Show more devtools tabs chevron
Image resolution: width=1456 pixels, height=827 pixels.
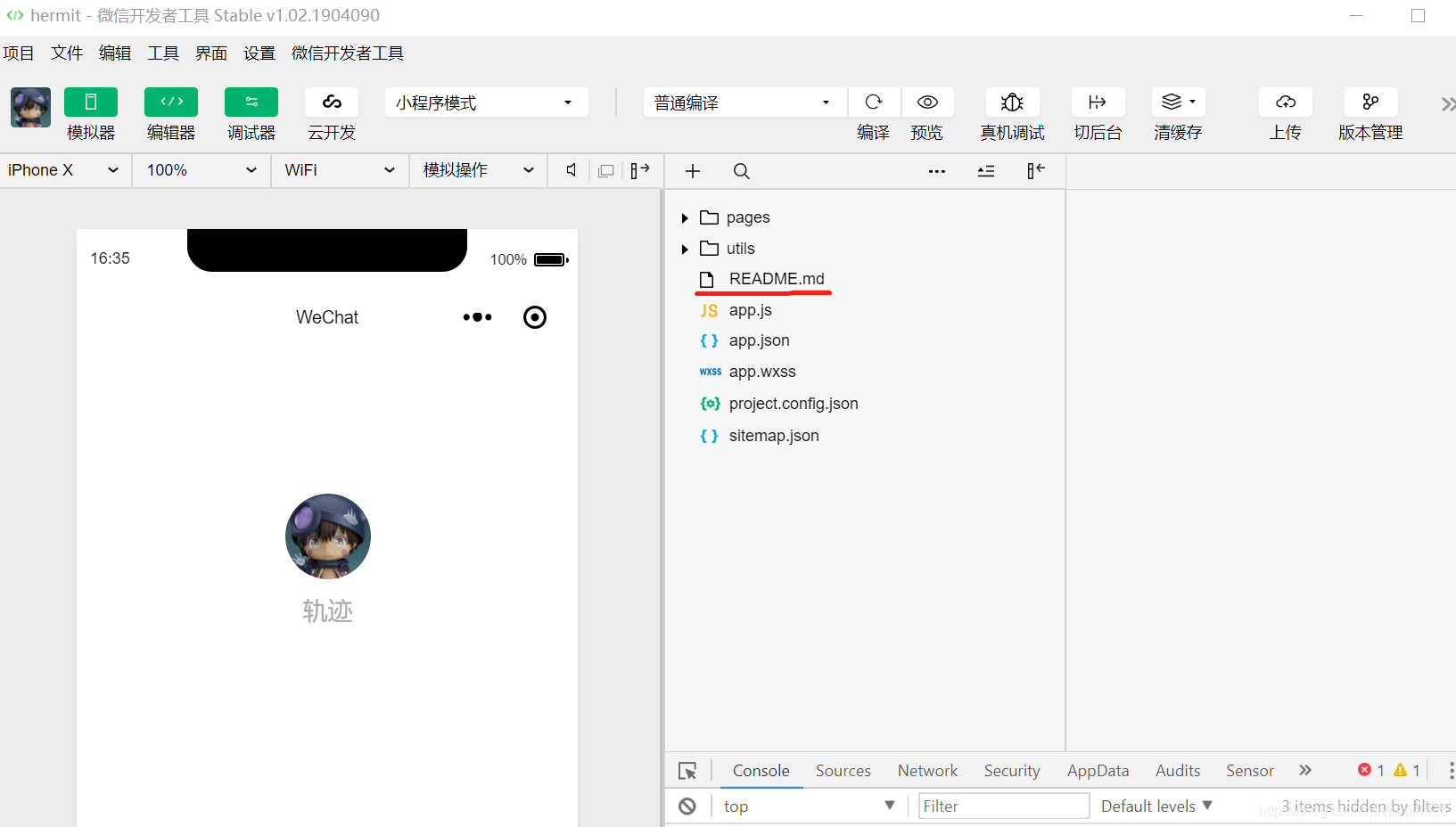[1305, 770]
